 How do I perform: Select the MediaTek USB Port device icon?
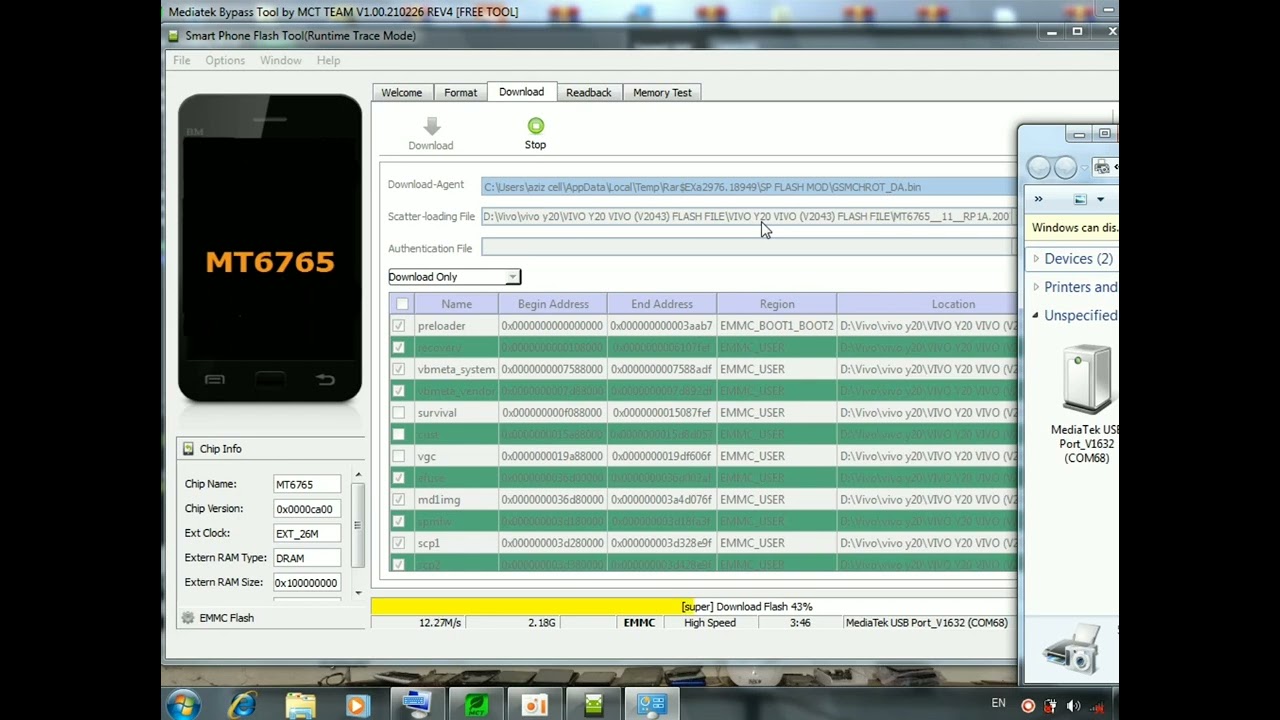click(x=1086, y=380)
